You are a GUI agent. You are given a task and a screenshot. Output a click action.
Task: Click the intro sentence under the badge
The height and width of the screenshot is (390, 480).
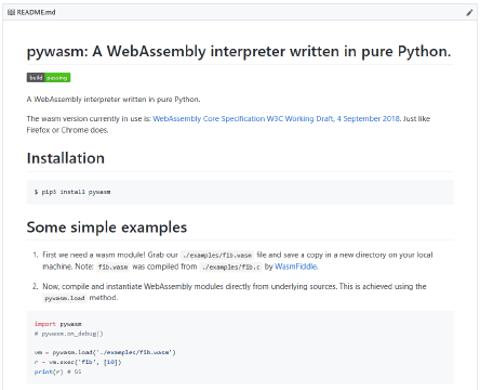[x=113, y=99]
